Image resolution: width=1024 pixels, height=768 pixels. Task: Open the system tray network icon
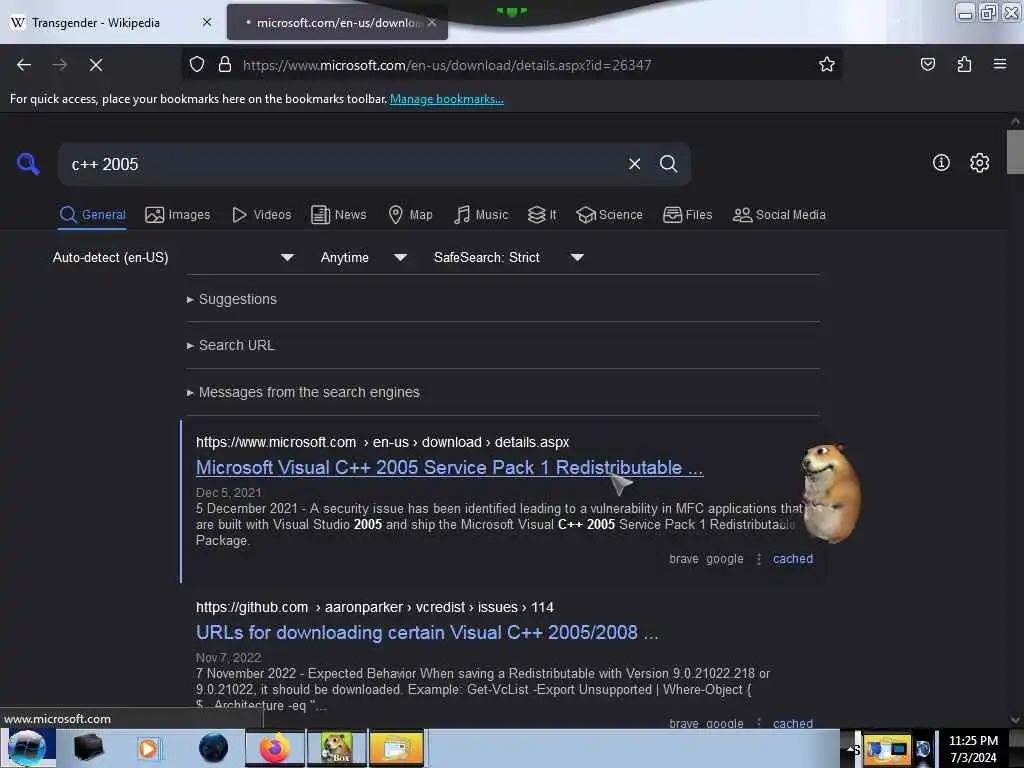888,749
